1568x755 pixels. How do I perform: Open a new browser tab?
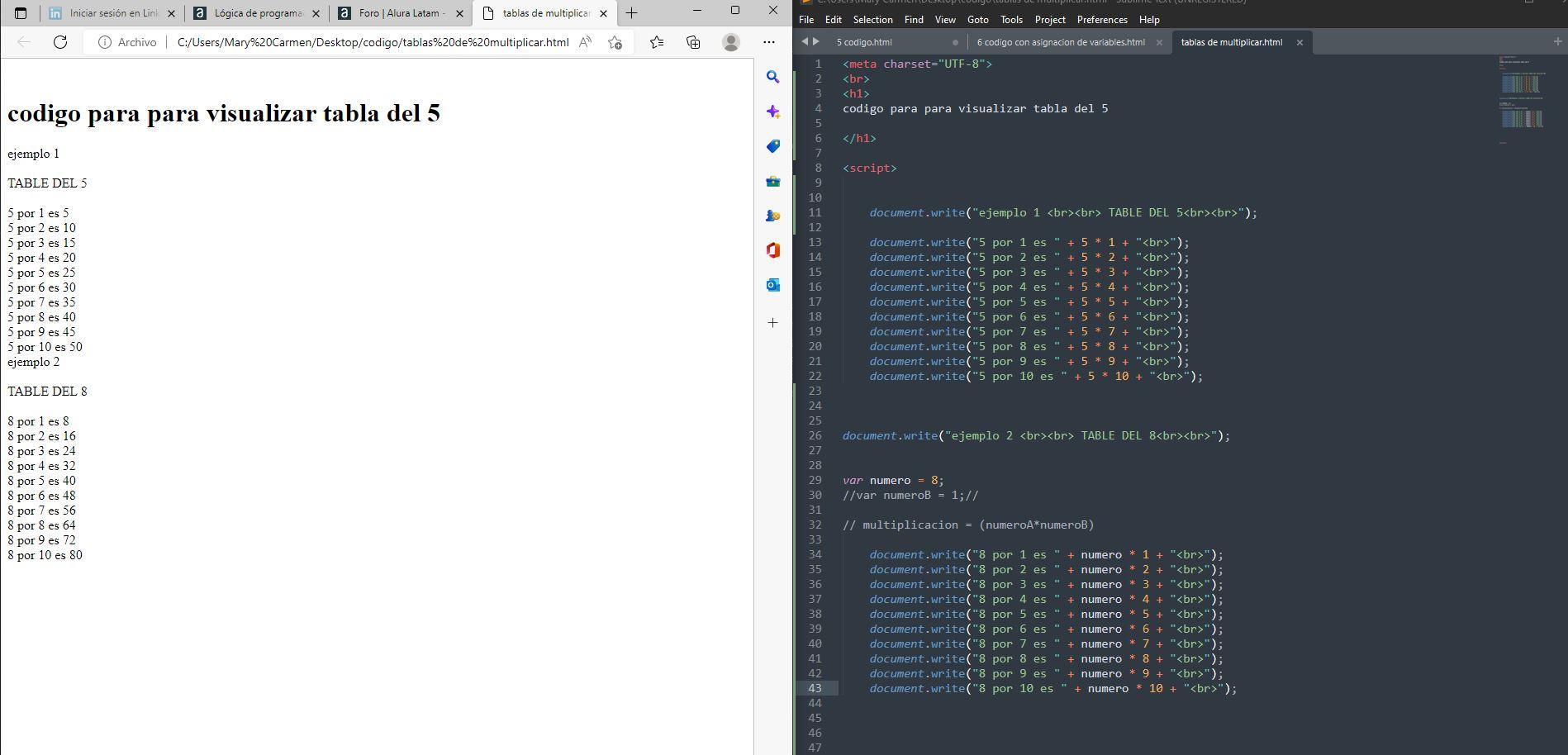point(631,13)
